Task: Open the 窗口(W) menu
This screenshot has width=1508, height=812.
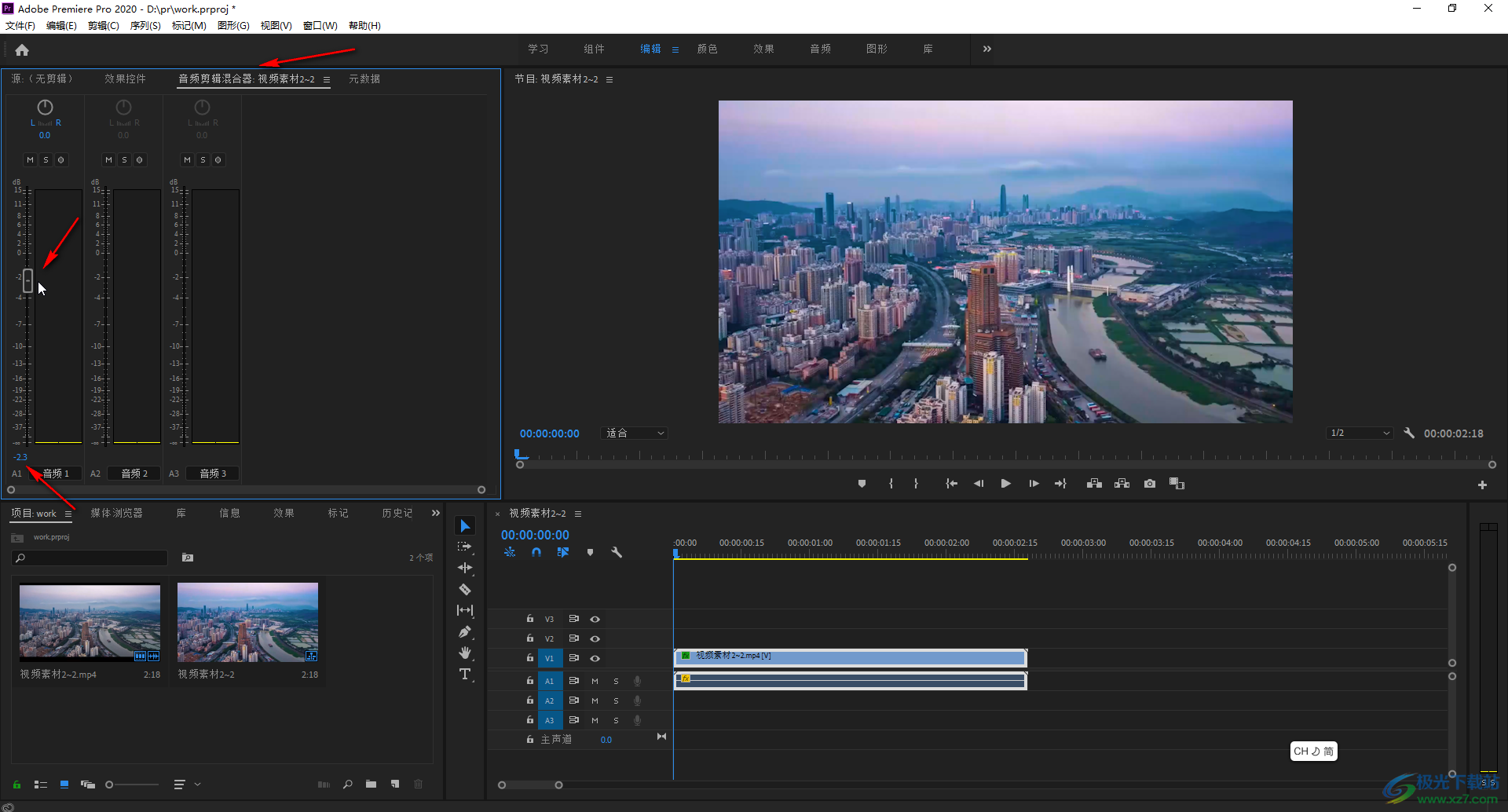Action: [x=320, y=25]
